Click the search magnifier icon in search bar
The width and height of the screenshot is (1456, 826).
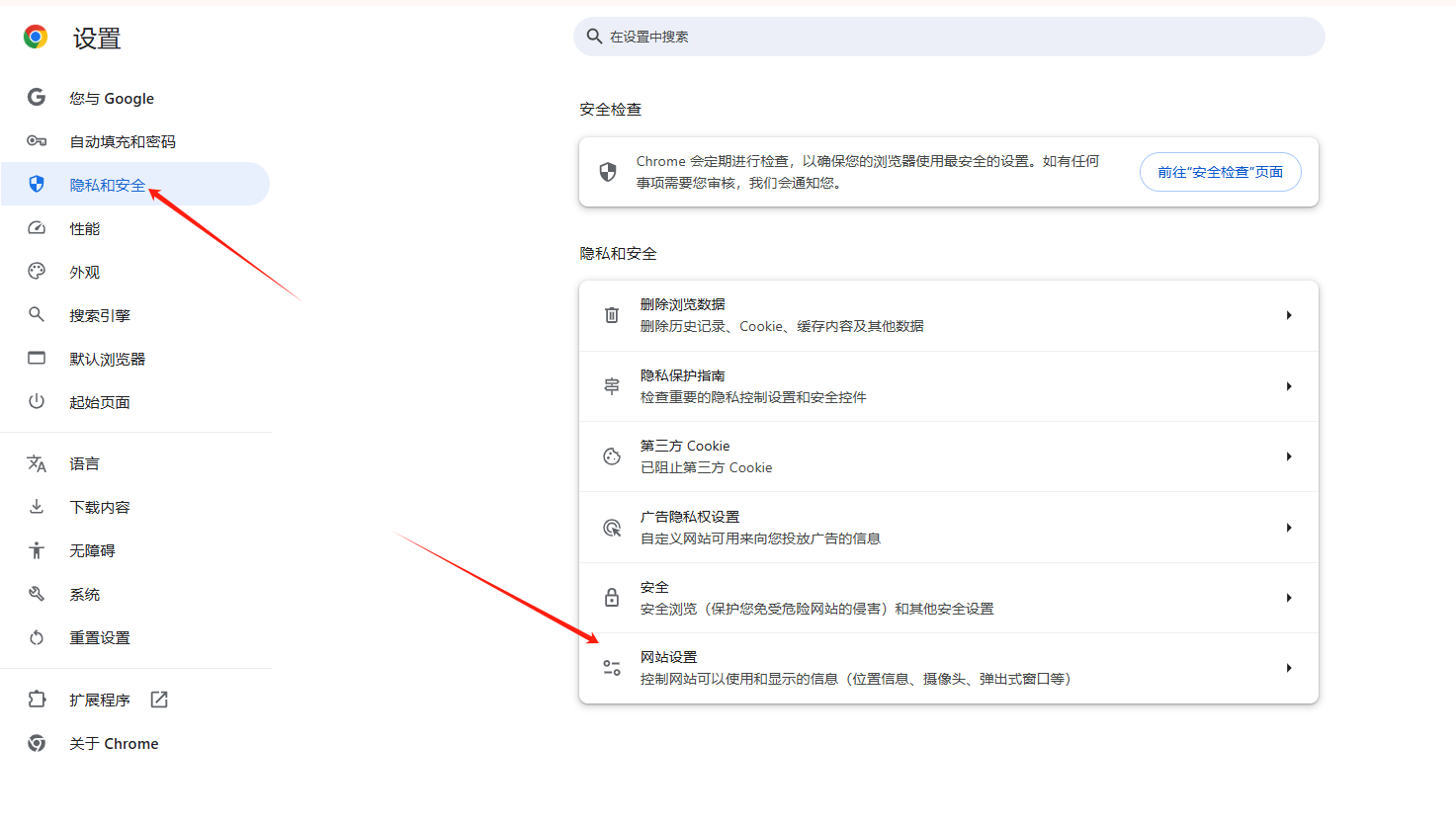[594, 37]
